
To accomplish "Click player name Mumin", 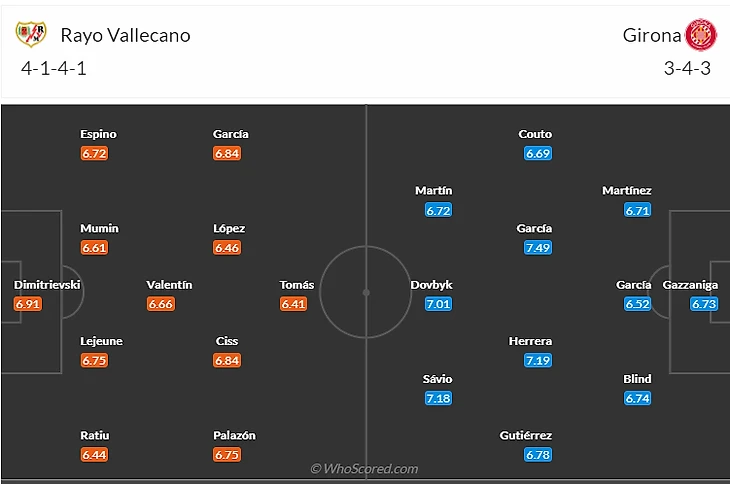I will [x=99, y=228].
